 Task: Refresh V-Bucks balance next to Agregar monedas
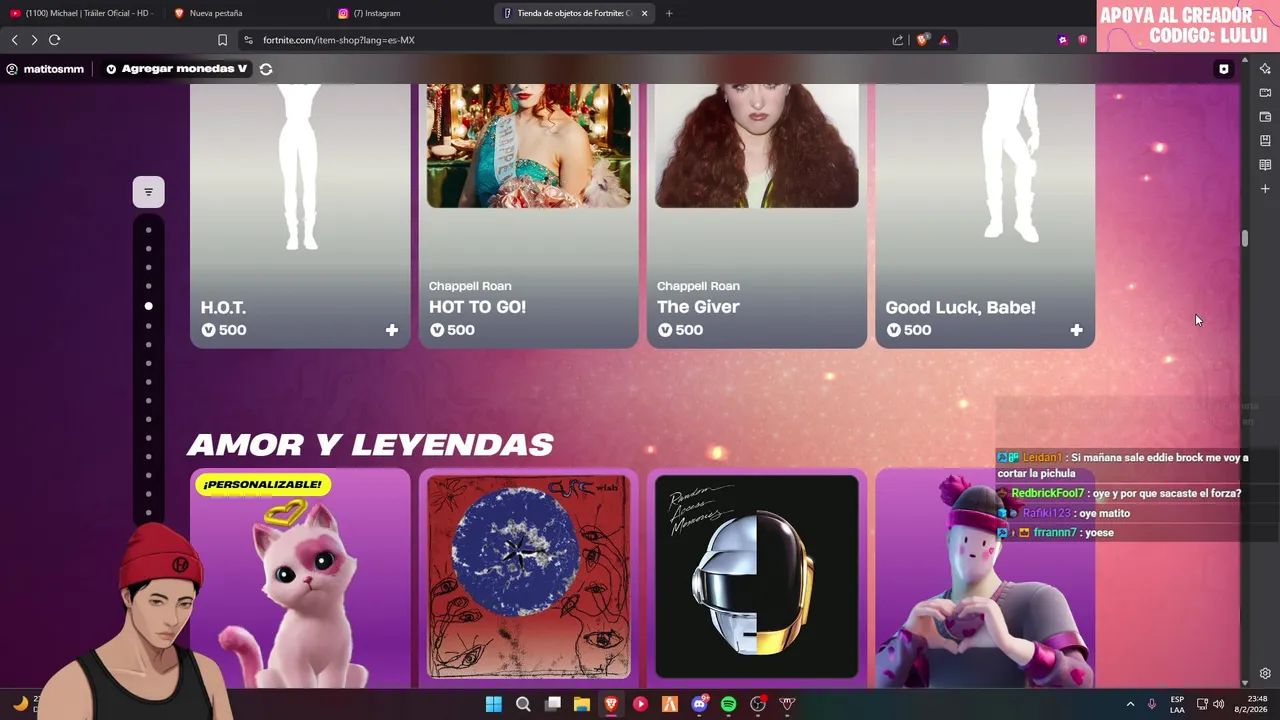click(266, 69)
